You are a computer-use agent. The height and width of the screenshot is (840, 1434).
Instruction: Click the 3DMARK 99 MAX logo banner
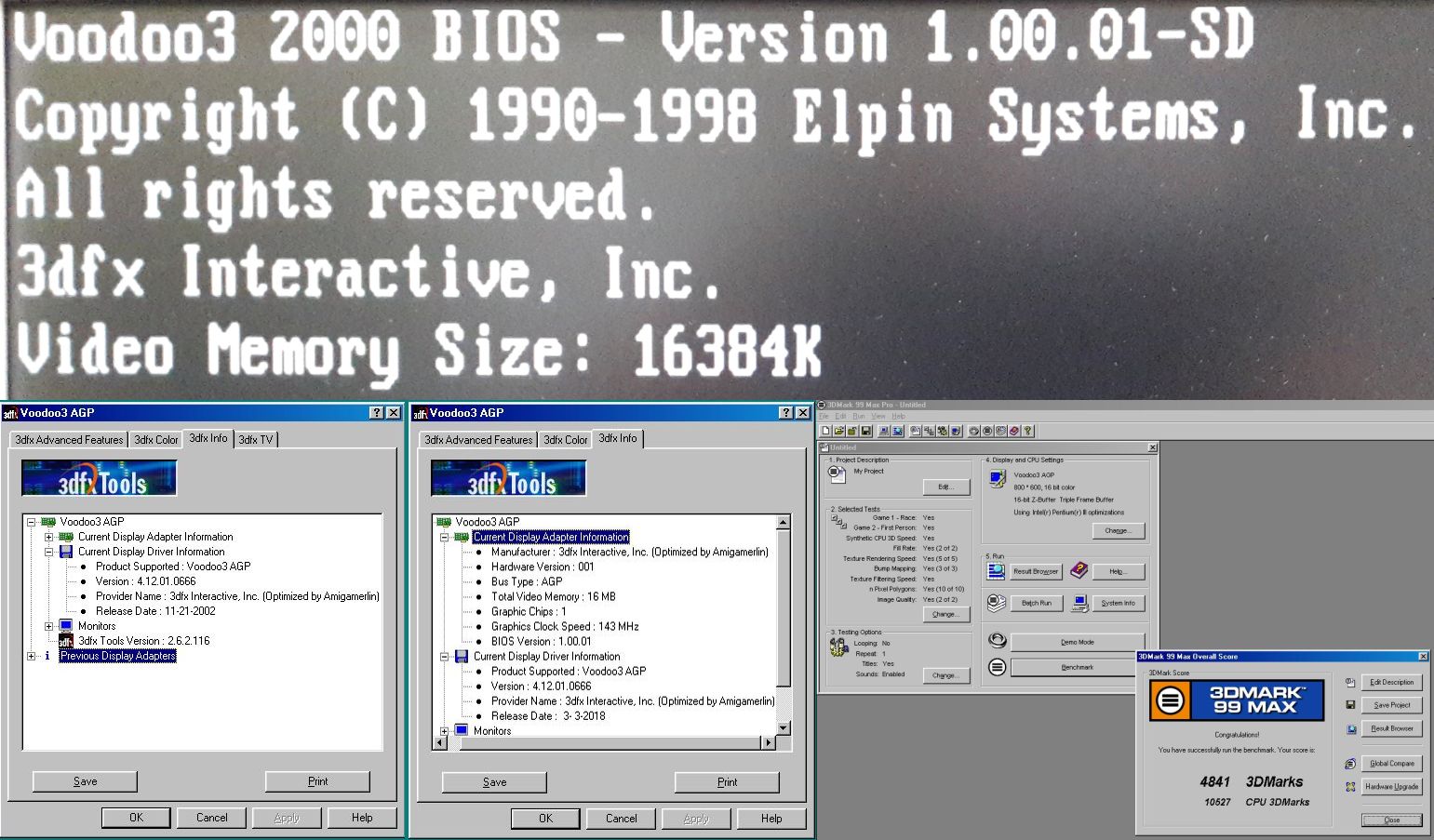click(x=1237, y=700)
